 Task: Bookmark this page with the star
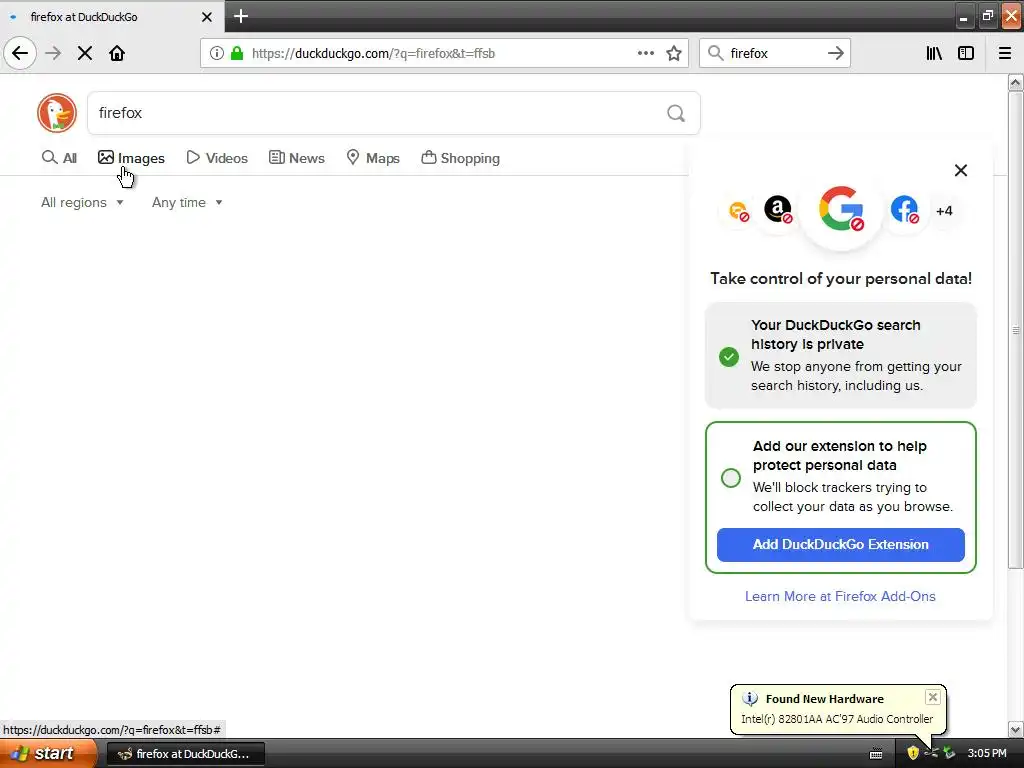coord(674,53)
